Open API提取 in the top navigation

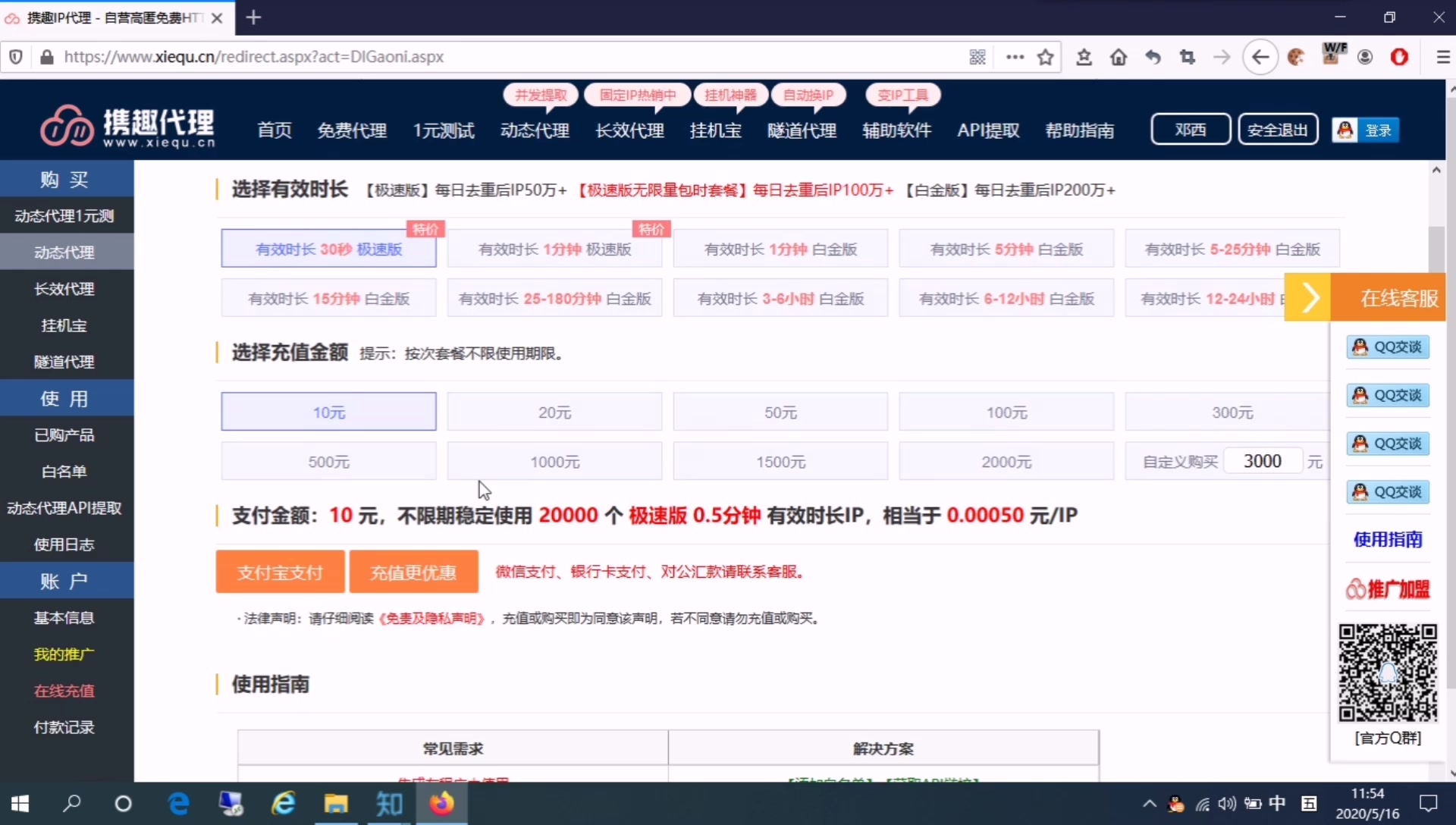(988, 130)
